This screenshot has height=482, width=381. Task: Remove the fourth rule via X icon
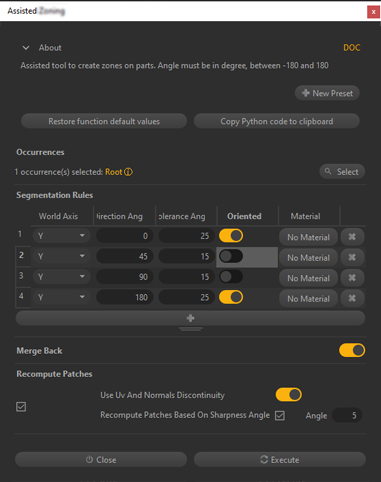352,298
